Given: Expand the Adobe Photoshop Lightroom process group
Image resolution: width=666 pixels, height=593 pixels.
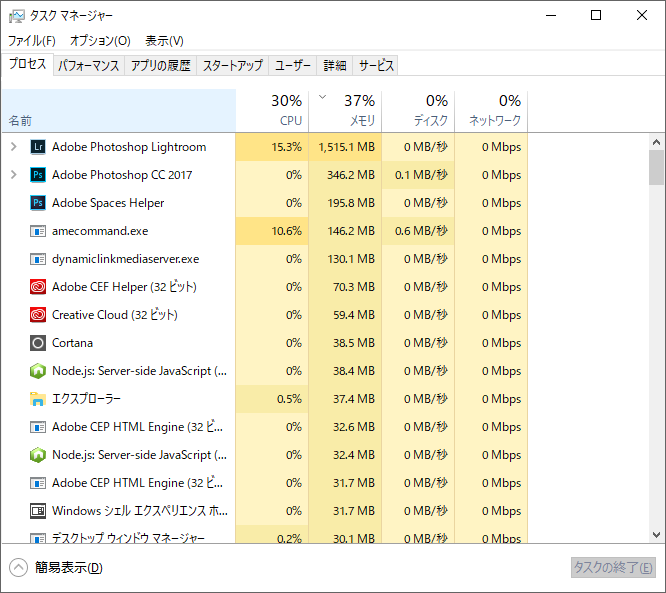Looking at the screenshot, I should tap(14, 147).
